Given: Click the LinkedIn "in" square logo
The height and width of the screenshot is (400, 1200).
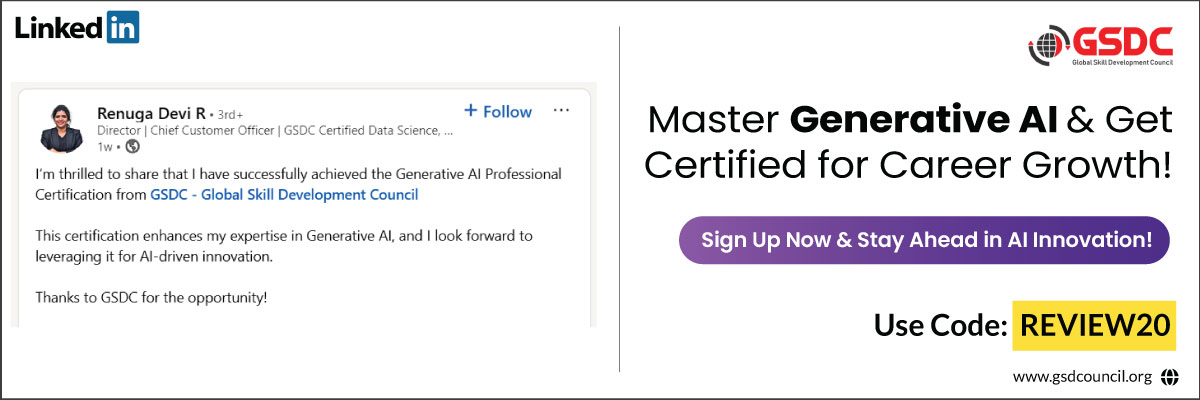Looking at the screenshot, I should (122, 27).
